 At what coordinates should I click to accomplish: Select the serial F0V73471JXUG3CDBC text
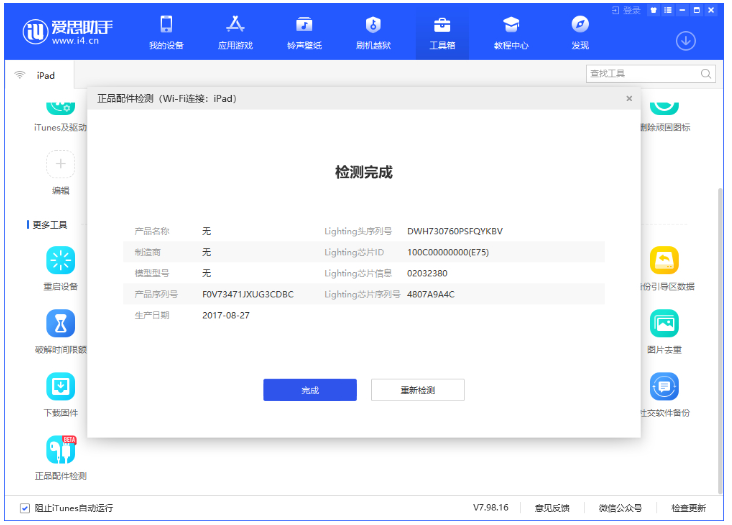click(248, 294)
